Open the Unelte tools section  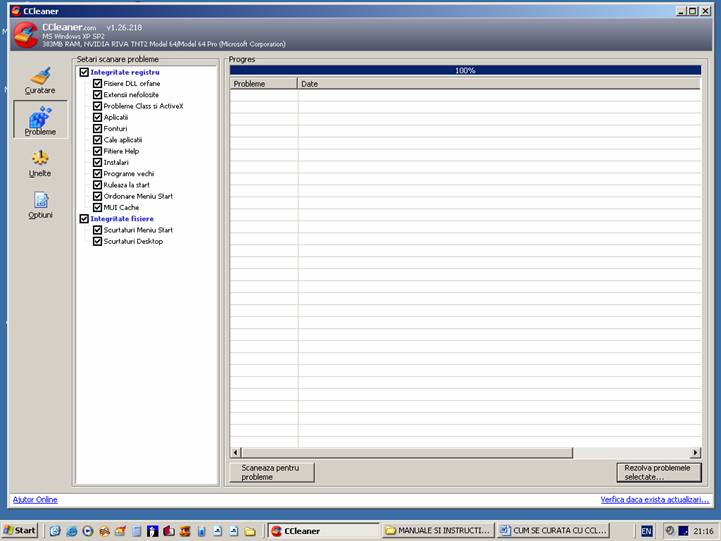(x=40, y=163)
